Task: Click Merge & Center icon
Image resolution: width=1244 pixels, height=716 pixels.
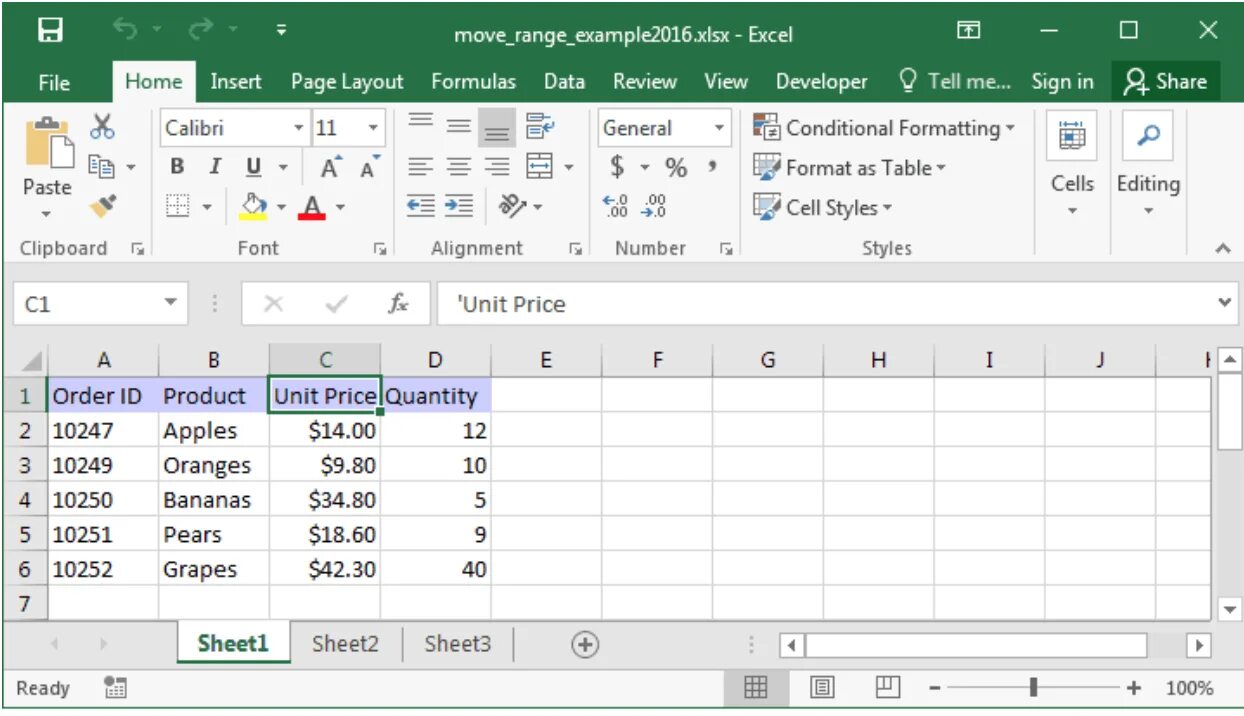Action: click(x=540, y=166)
